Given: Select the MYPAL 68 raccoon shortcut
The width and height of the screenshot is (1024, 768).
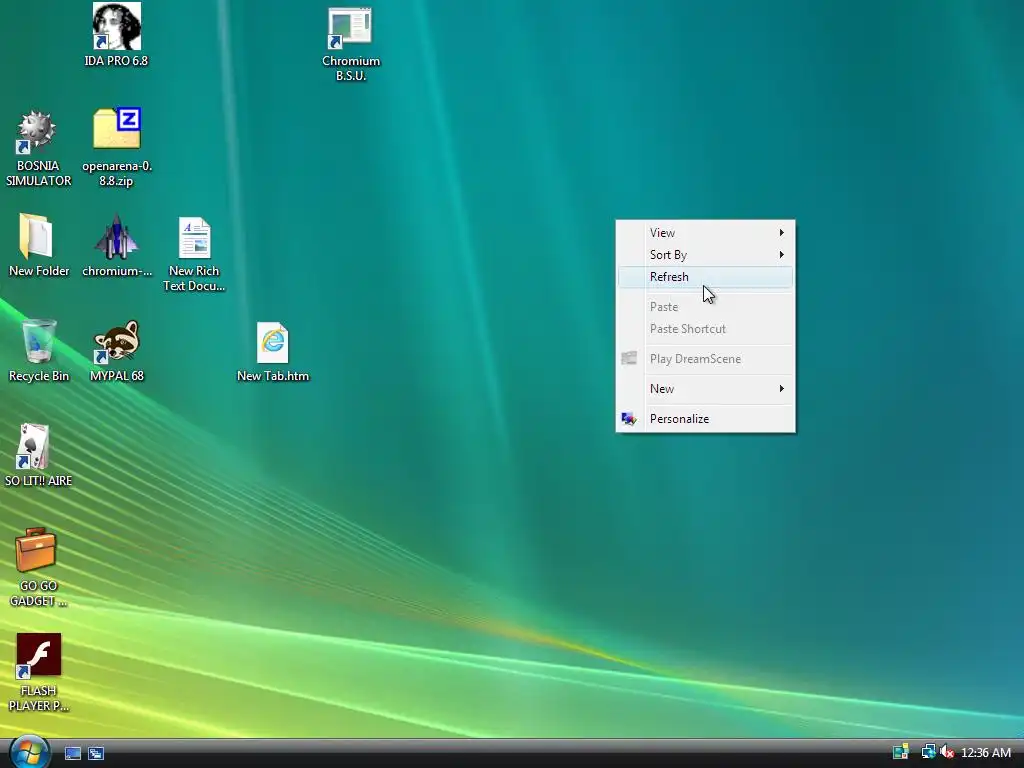Looking at the screenshot, I should coord(117,351).
